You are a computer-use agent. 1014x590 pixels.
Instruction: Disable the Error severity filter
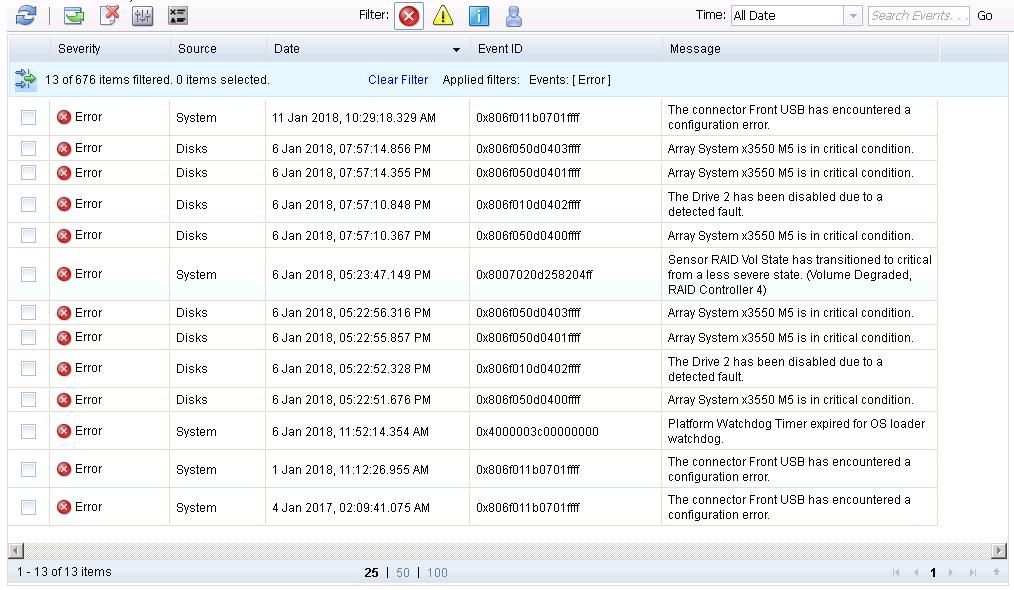[408, 15]
